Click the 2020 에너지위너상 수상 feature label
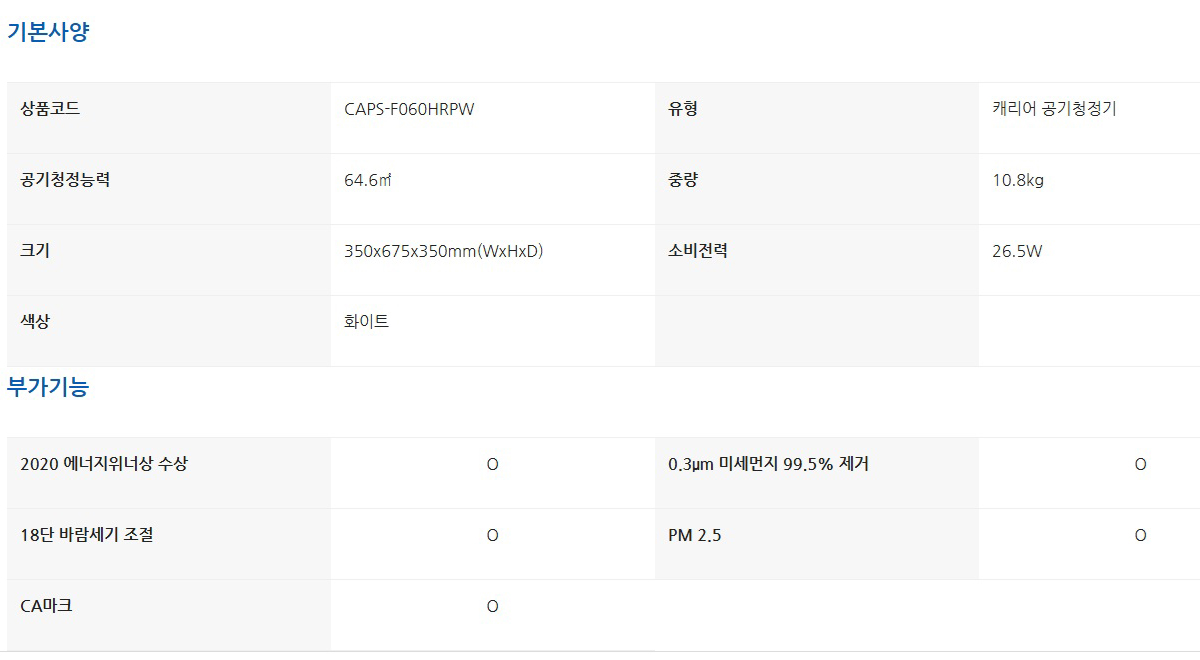 pos(103,464)
